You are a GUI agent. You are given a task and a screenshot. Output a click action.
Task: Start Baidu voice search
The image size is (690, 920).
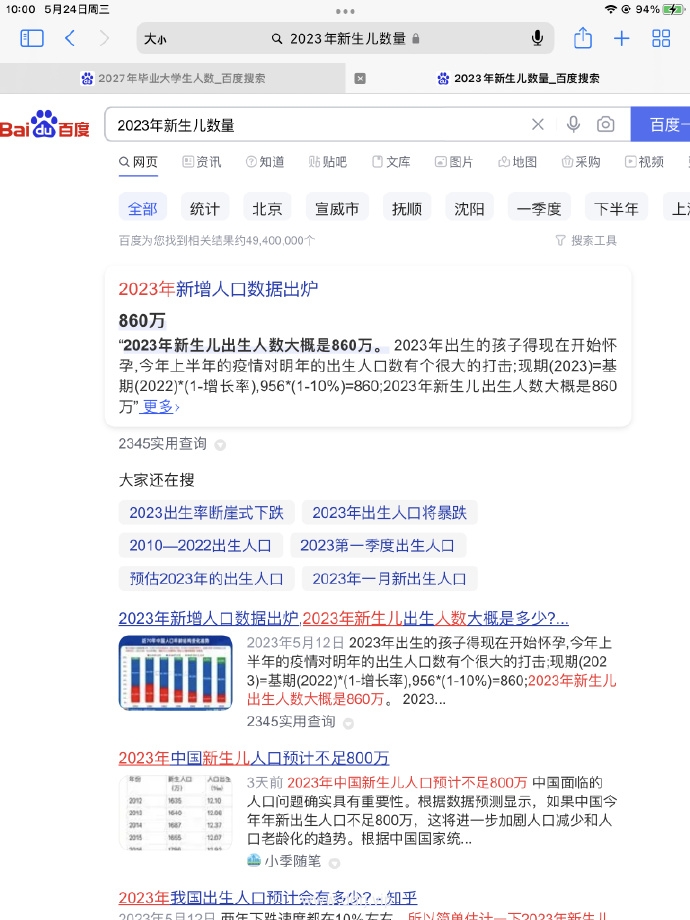pos(573,124)
